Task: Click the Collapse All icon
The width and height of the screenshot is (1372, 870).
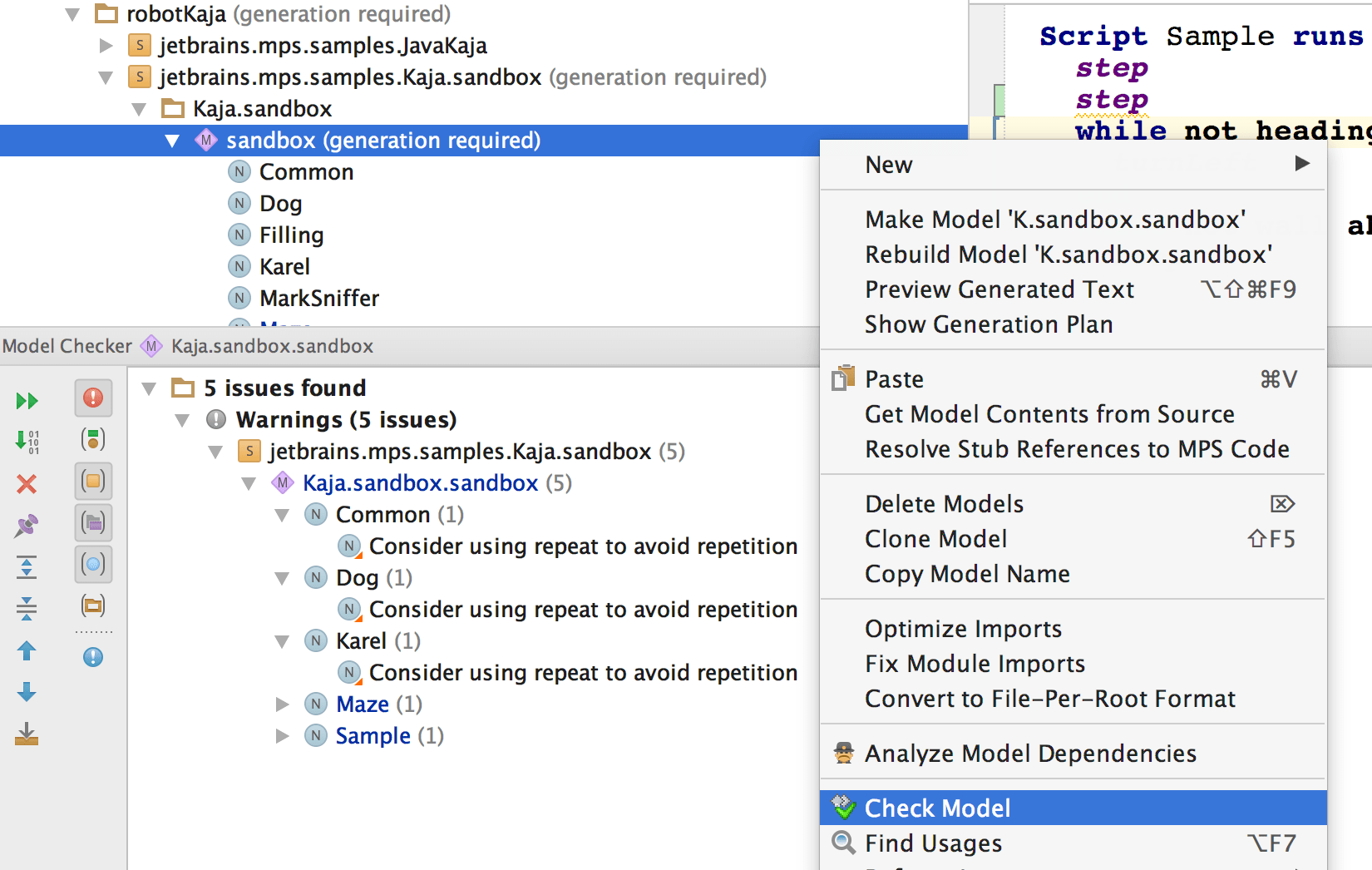Action: tap(27, 609)
